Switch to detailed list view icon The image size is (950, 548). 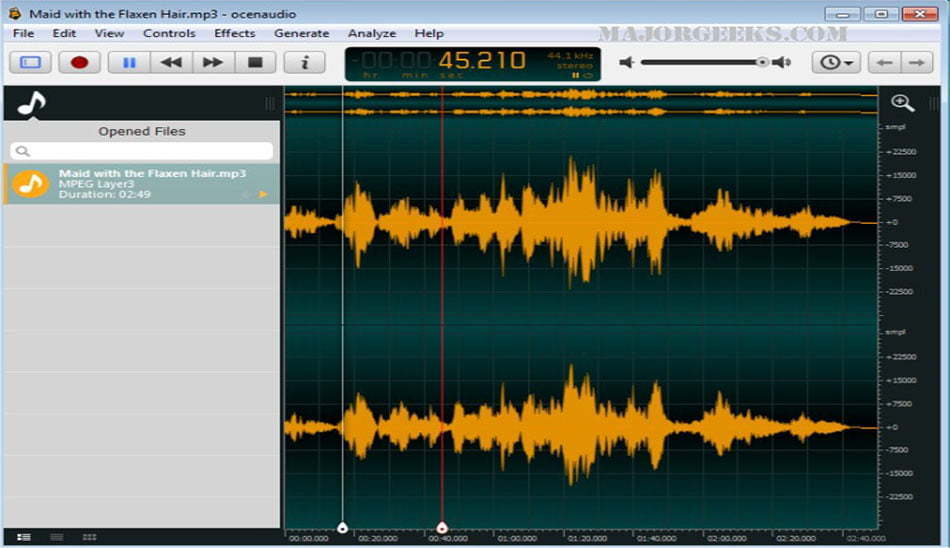[x=24, y=536]
